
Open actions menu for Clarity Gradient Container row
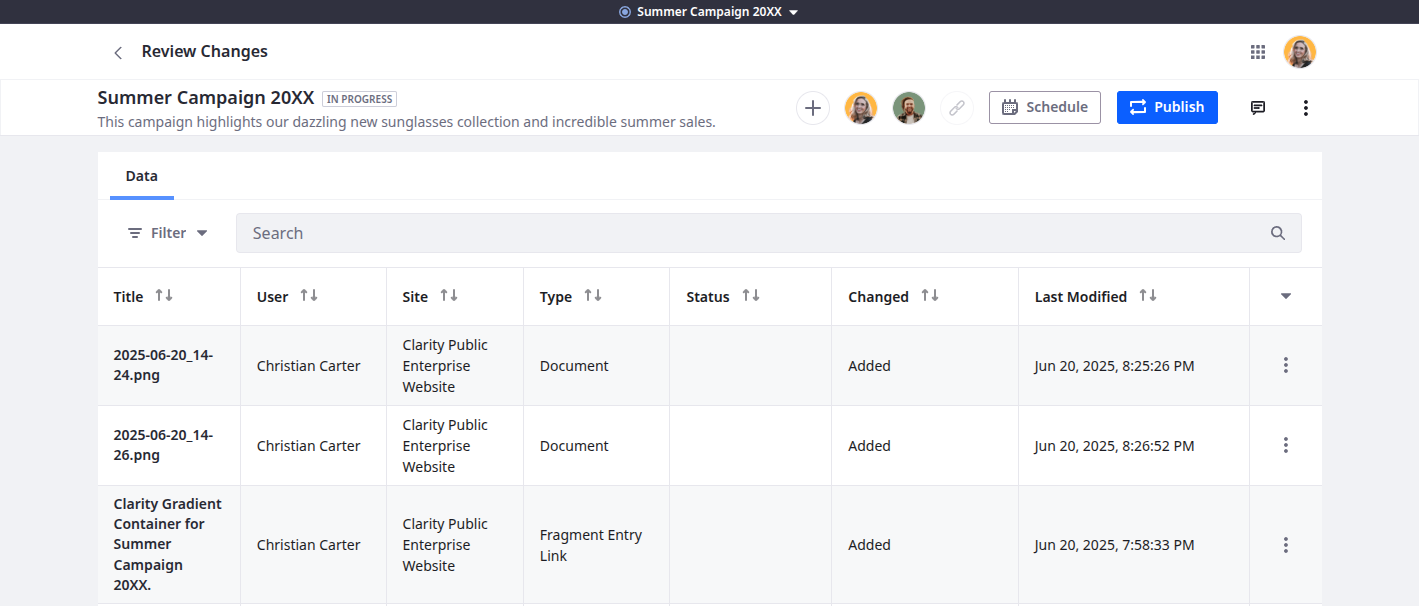pos(1285,545)
